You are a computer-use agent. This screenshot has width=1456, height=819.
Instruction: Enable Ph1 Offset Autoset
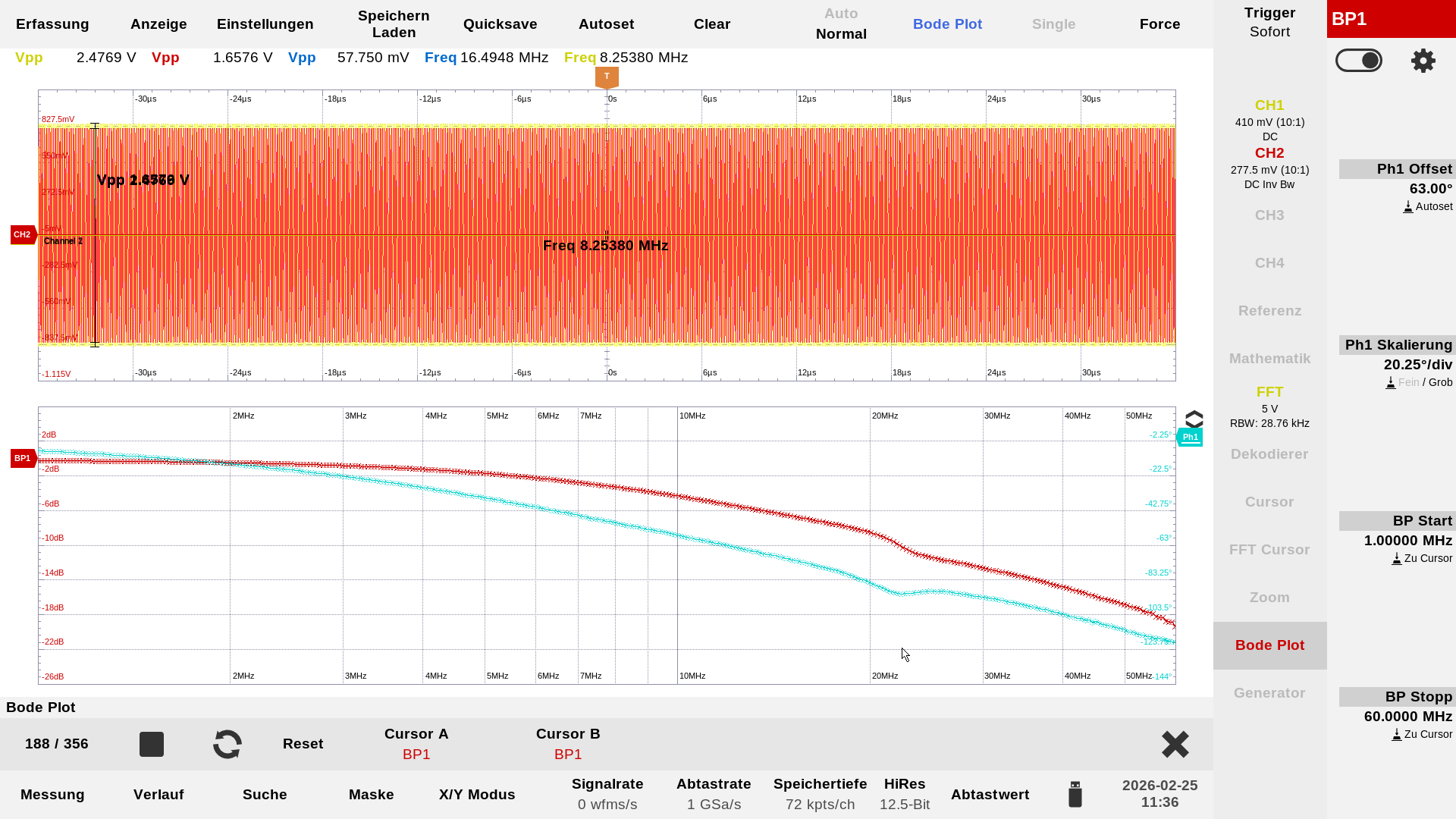[1428, 206]
